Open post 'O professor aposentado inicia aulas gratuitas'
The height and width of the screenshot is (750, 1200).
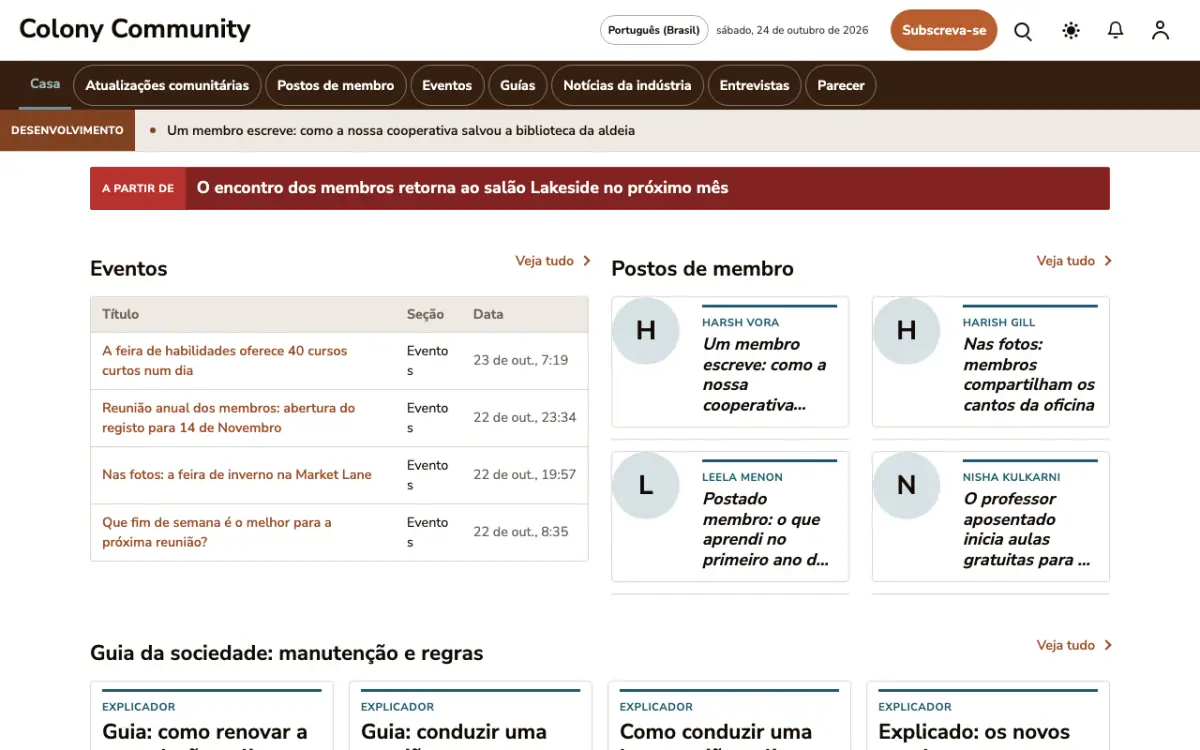[1027, 529]
